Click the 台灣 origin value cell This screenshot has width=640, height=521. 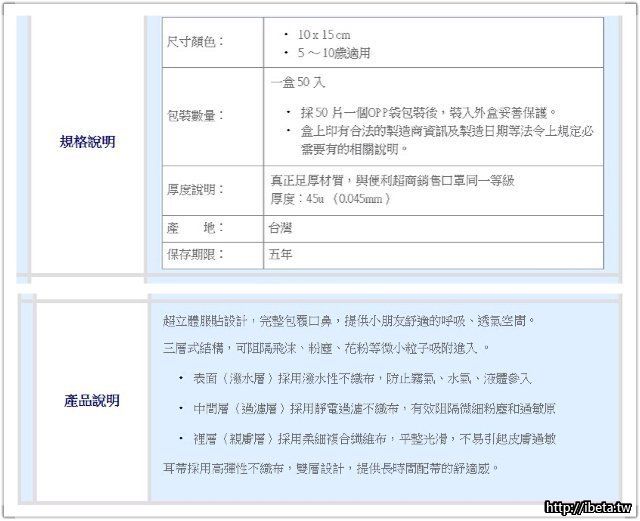[x=282, y=228]
